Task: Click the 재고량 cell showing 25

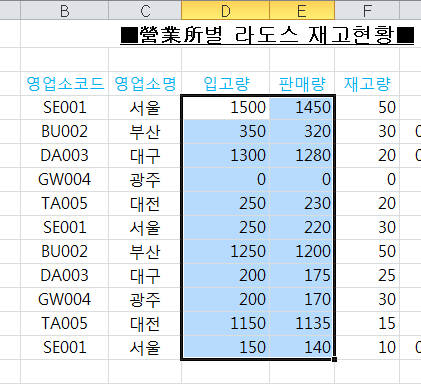Action: coord(367,276)
